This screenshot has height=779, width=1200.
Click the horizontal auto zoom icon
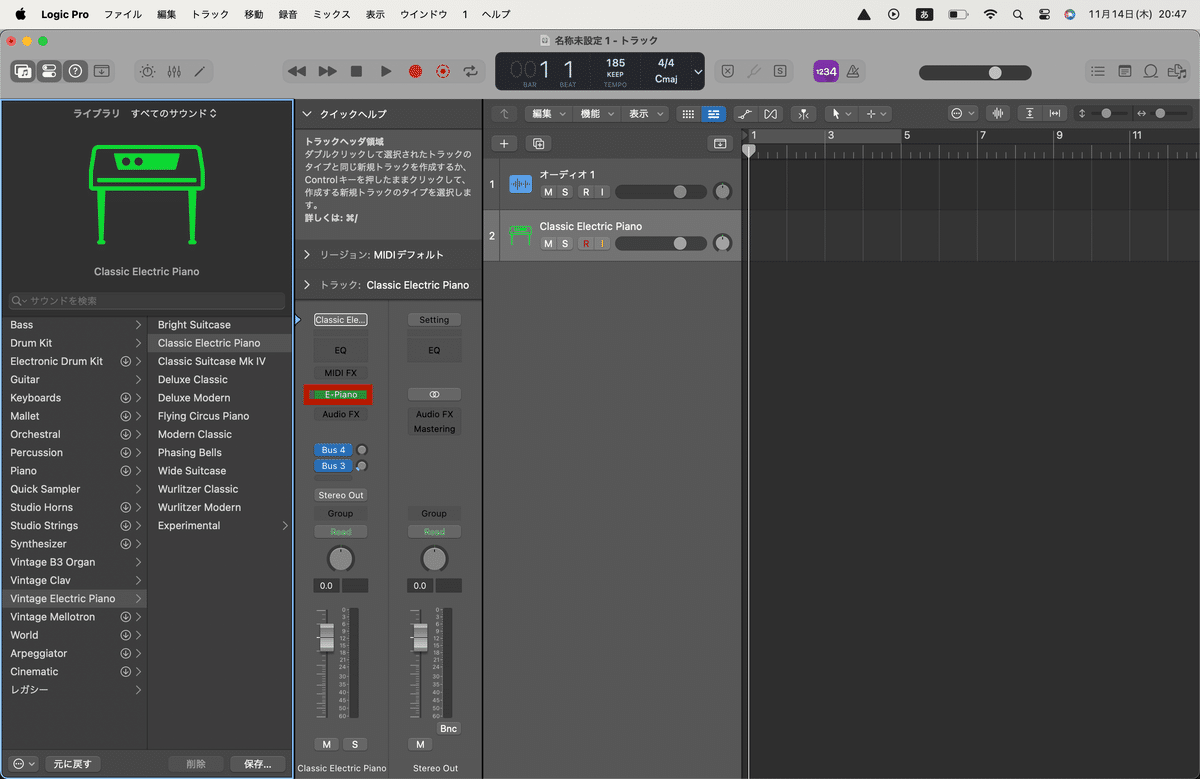point(1054,113)
